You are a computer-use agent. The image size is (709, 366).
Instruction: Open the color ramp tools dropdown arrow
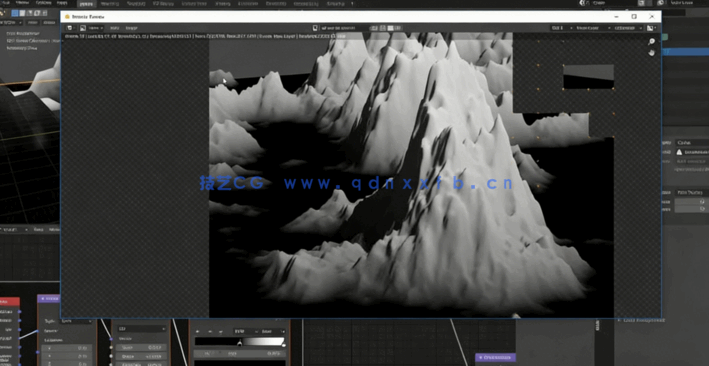tap(222, 332)
